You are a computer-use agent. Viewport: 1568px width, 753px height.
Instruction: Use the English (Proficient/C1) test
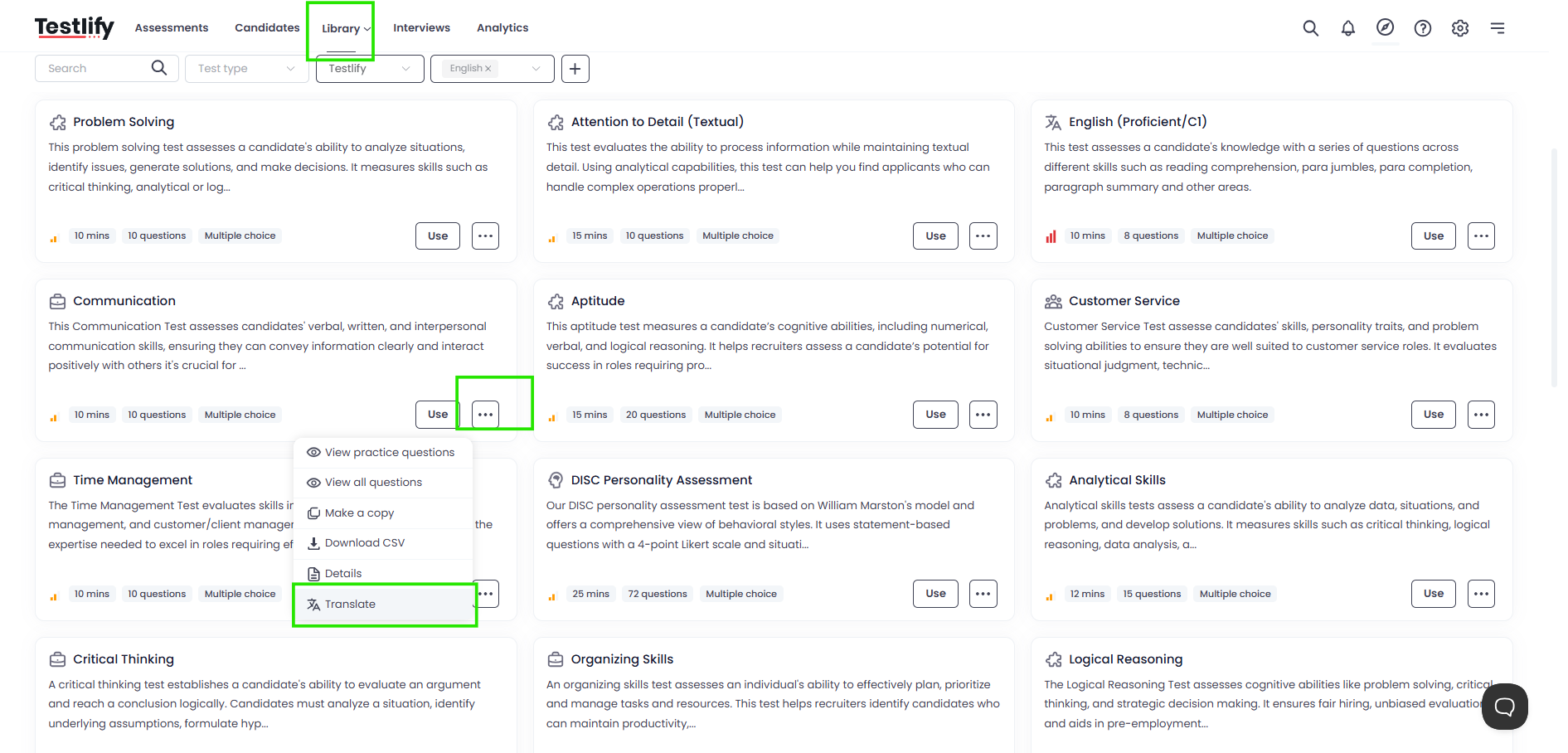click(x=1434, y=236)
